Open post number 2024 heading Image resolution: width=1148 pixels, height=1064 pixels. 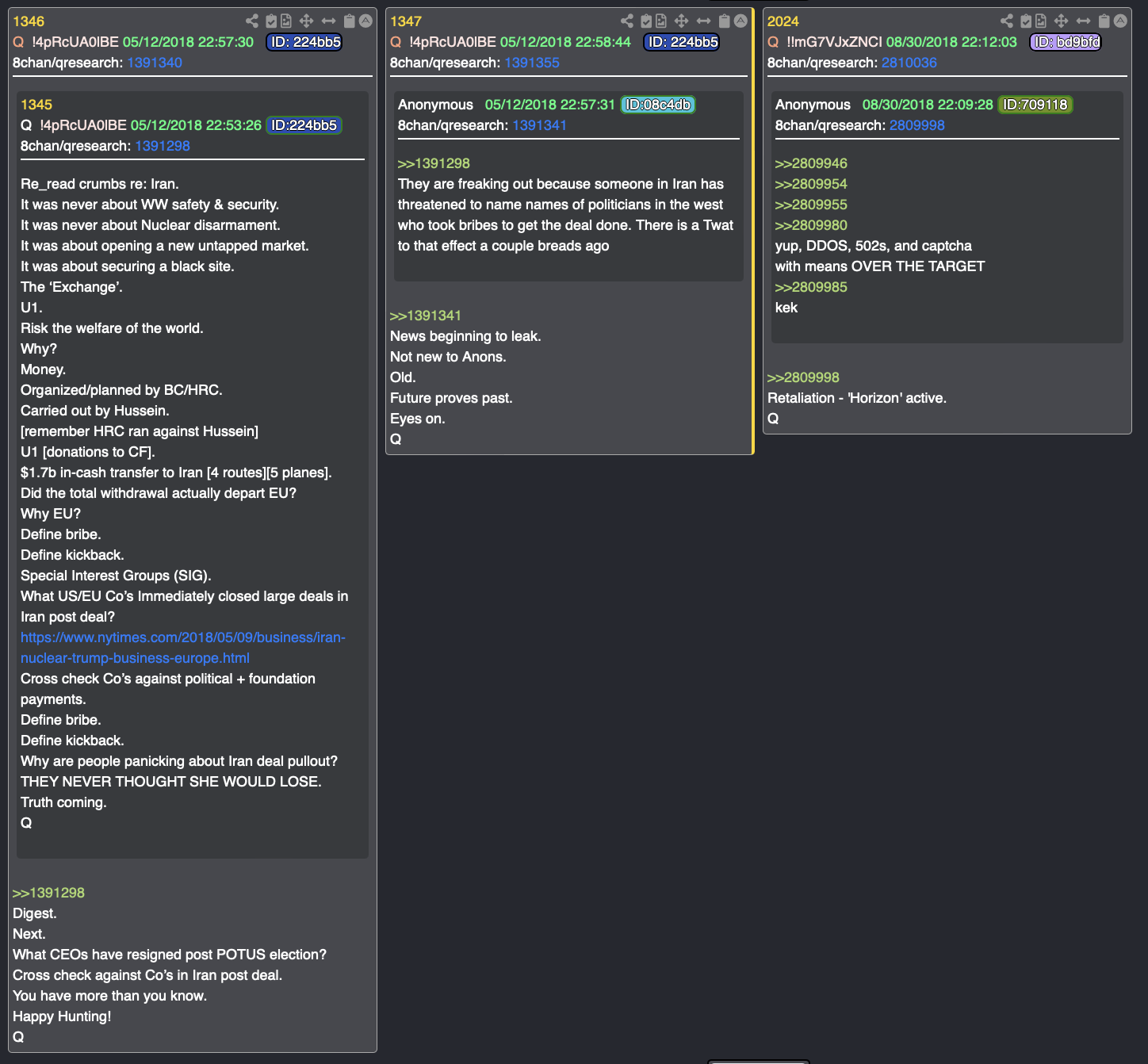click(783, 21)
